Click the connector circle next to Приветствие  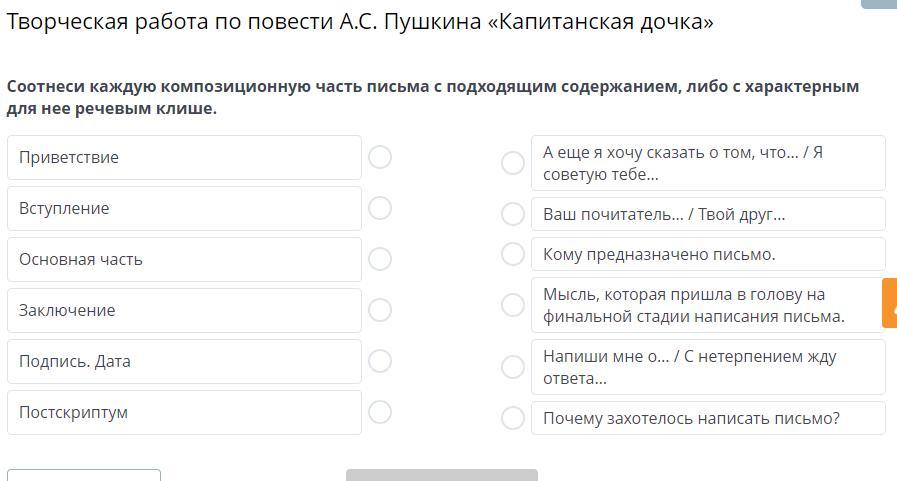380,157
